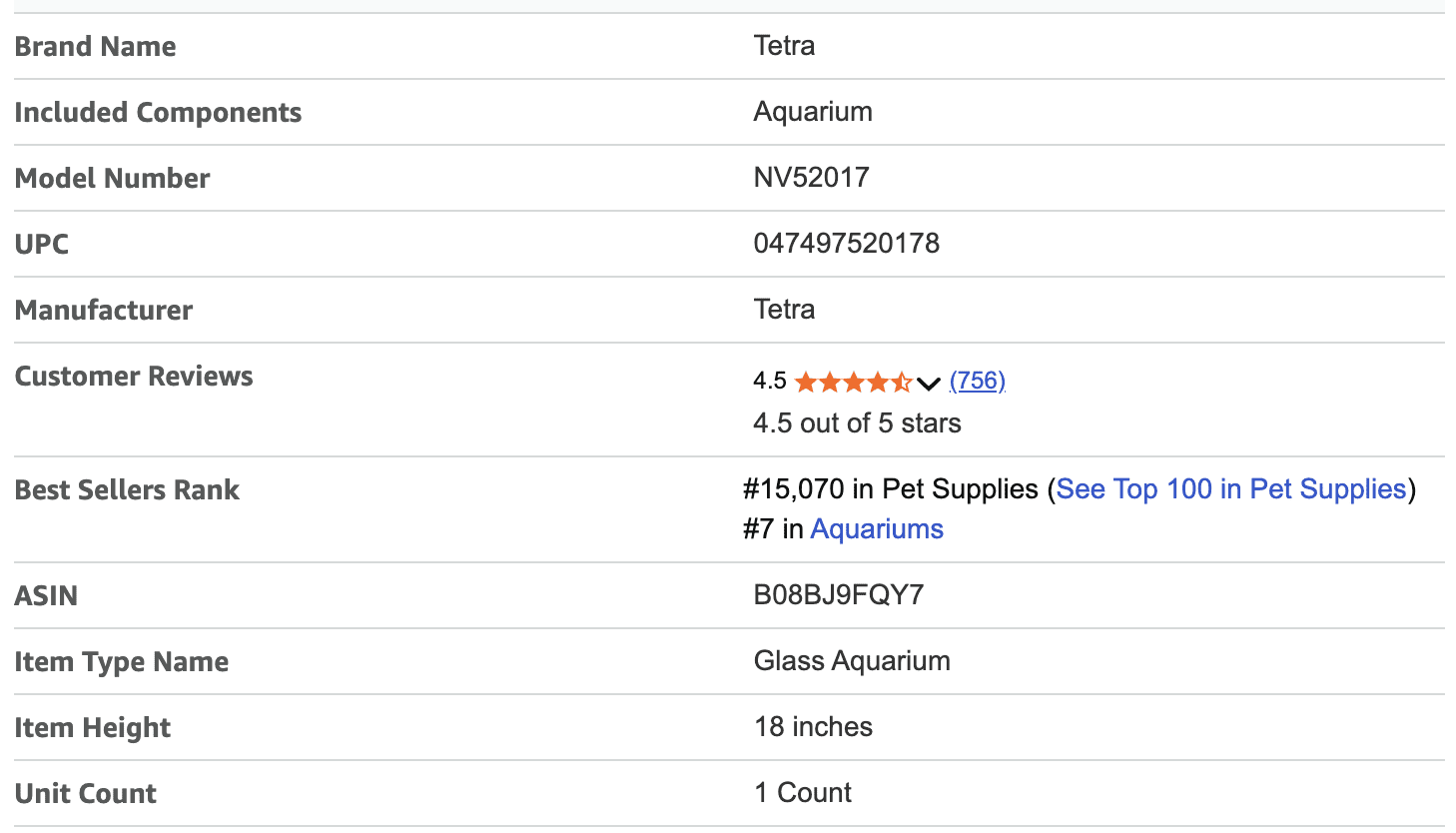Click the 18 inches item height value
1456x833 pixels.
[x=813, y=727]
